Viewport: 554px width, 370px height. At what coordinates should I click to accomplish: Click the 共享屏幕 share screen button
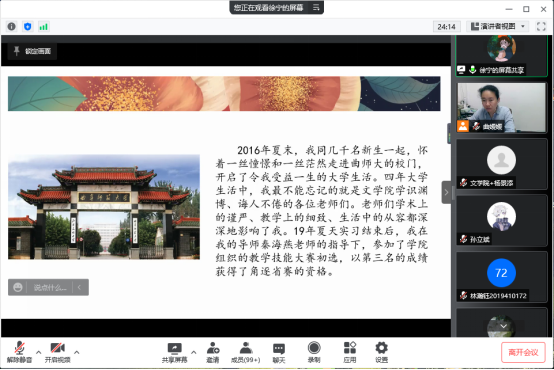pyautogui.click(x=174, y=352)
